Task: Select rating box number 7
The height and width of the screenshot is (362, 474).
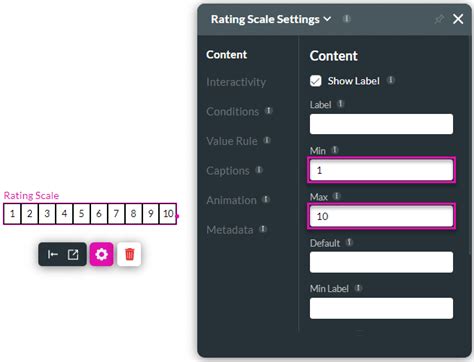Action: pos(116,213)
